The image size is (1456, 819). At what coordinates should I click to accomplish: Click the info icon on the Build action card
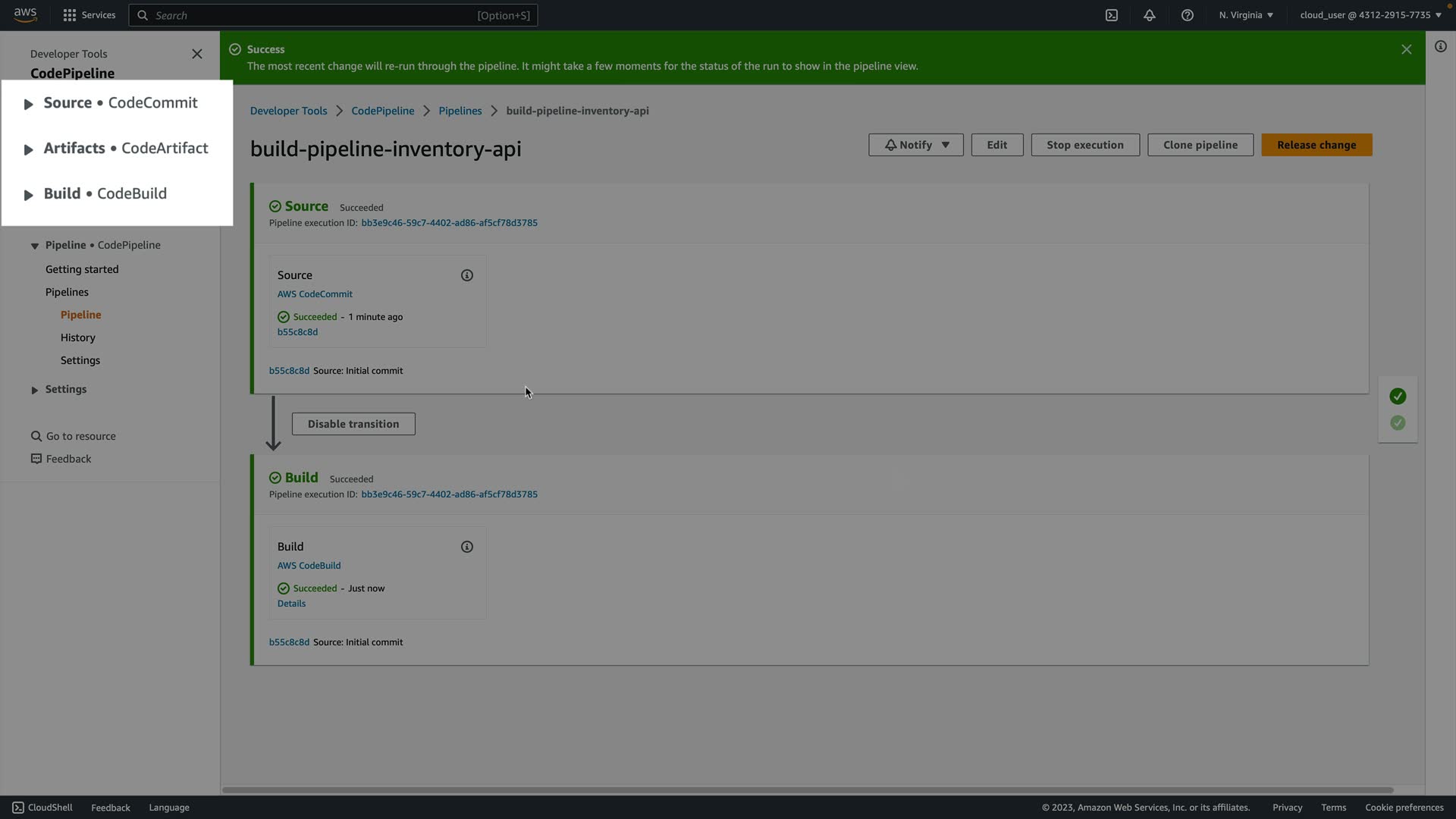coord(466,547)
